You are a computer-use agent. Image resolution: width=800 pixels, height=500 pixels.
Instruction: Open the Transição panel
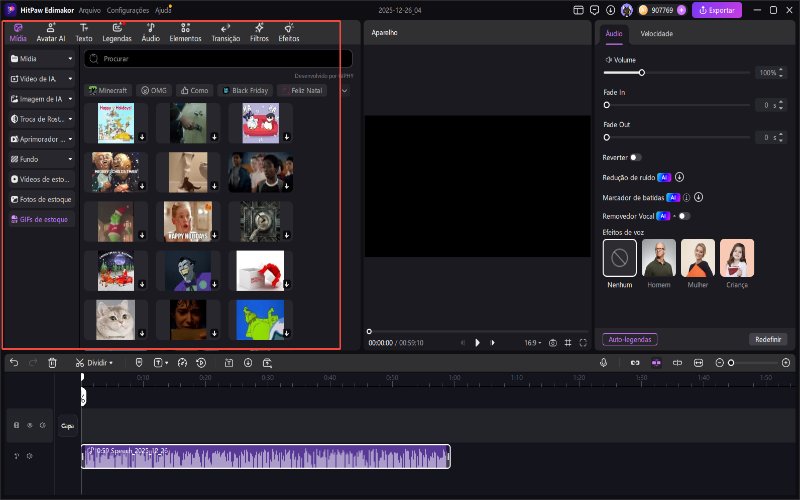tap(226, 33)
